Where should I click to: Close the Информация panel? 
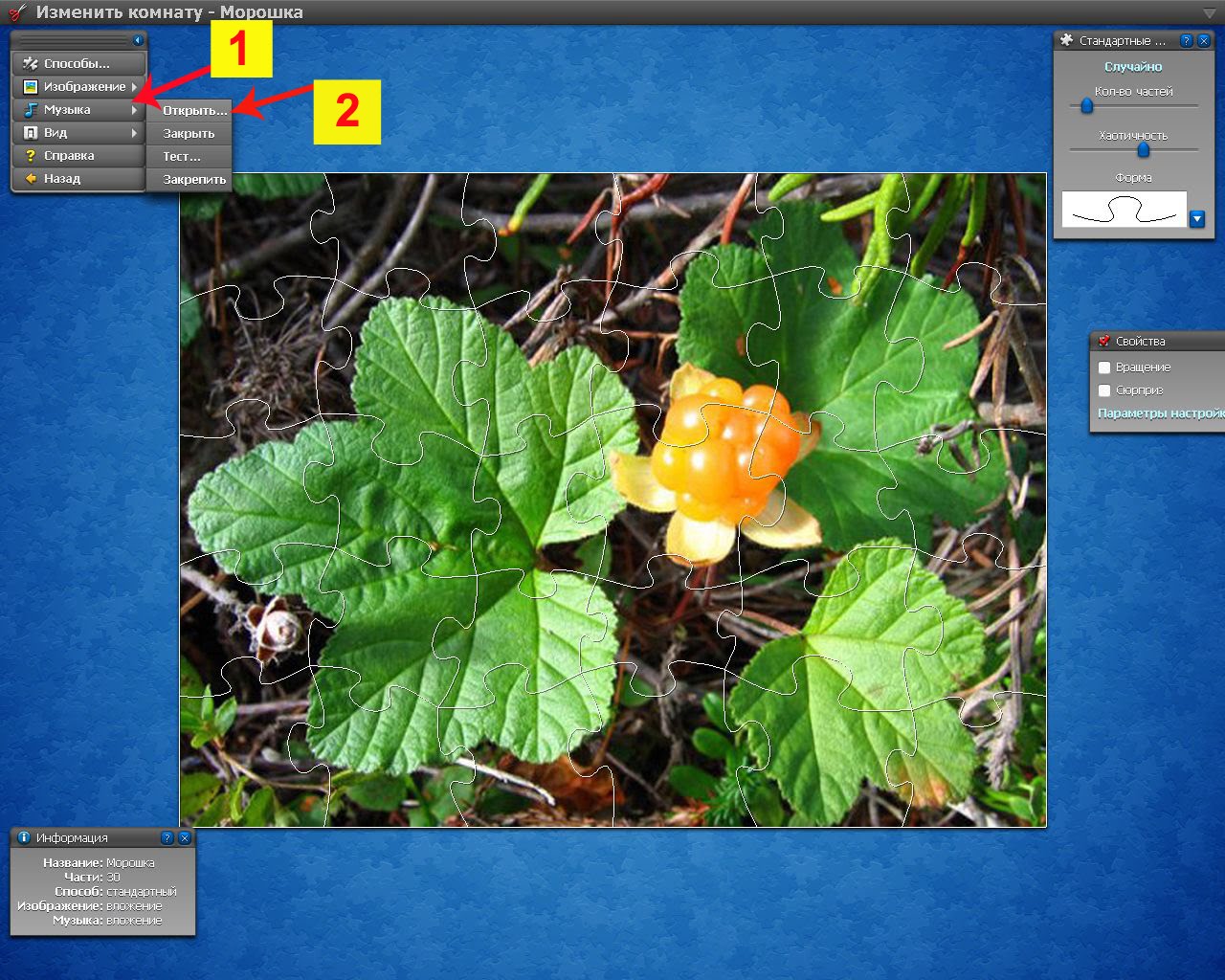tap(185, 837)
